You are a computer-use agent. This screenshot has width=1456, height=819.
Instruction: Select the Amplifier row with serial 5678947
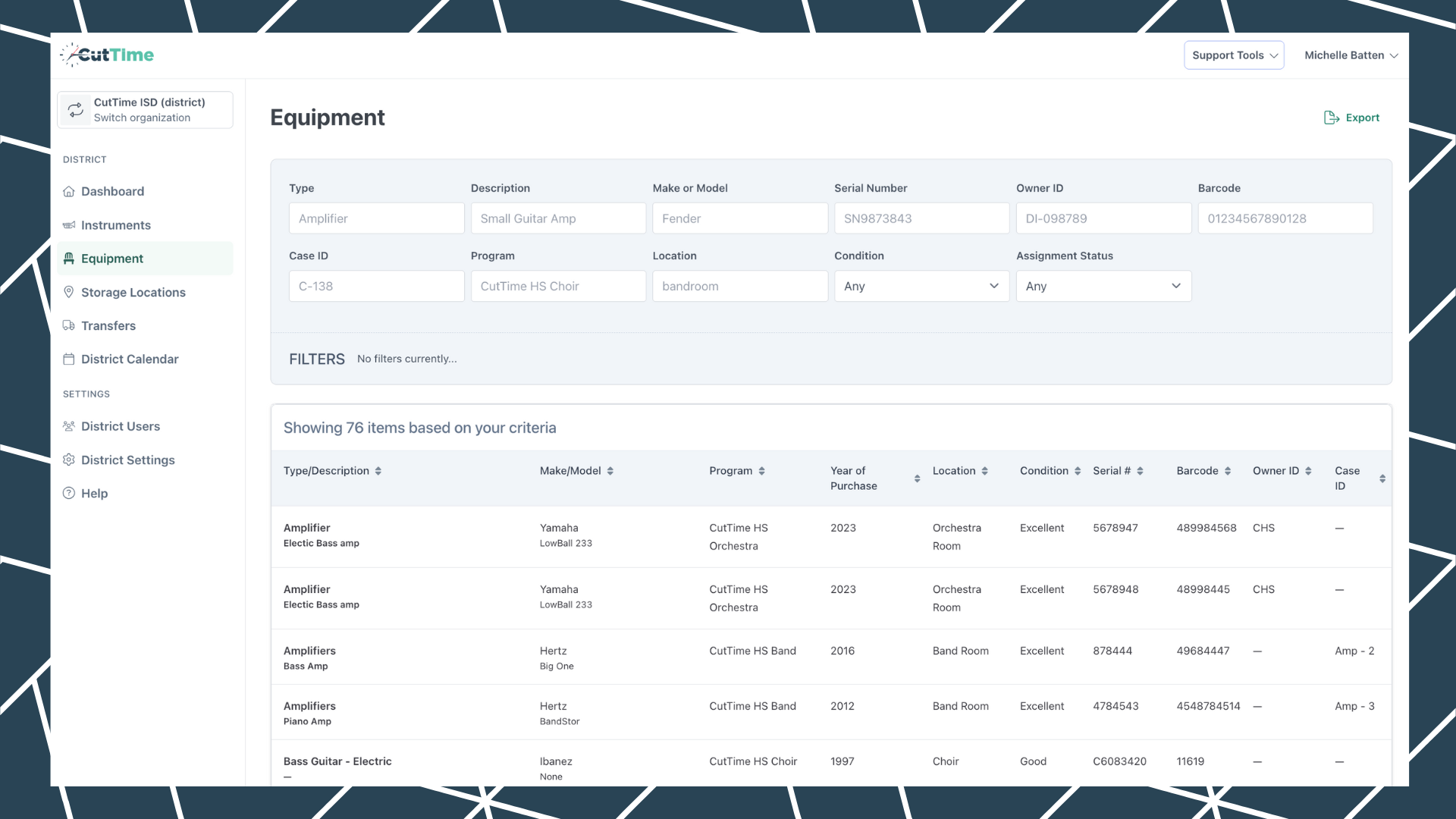pyautogui.click(x=831, y=537)
